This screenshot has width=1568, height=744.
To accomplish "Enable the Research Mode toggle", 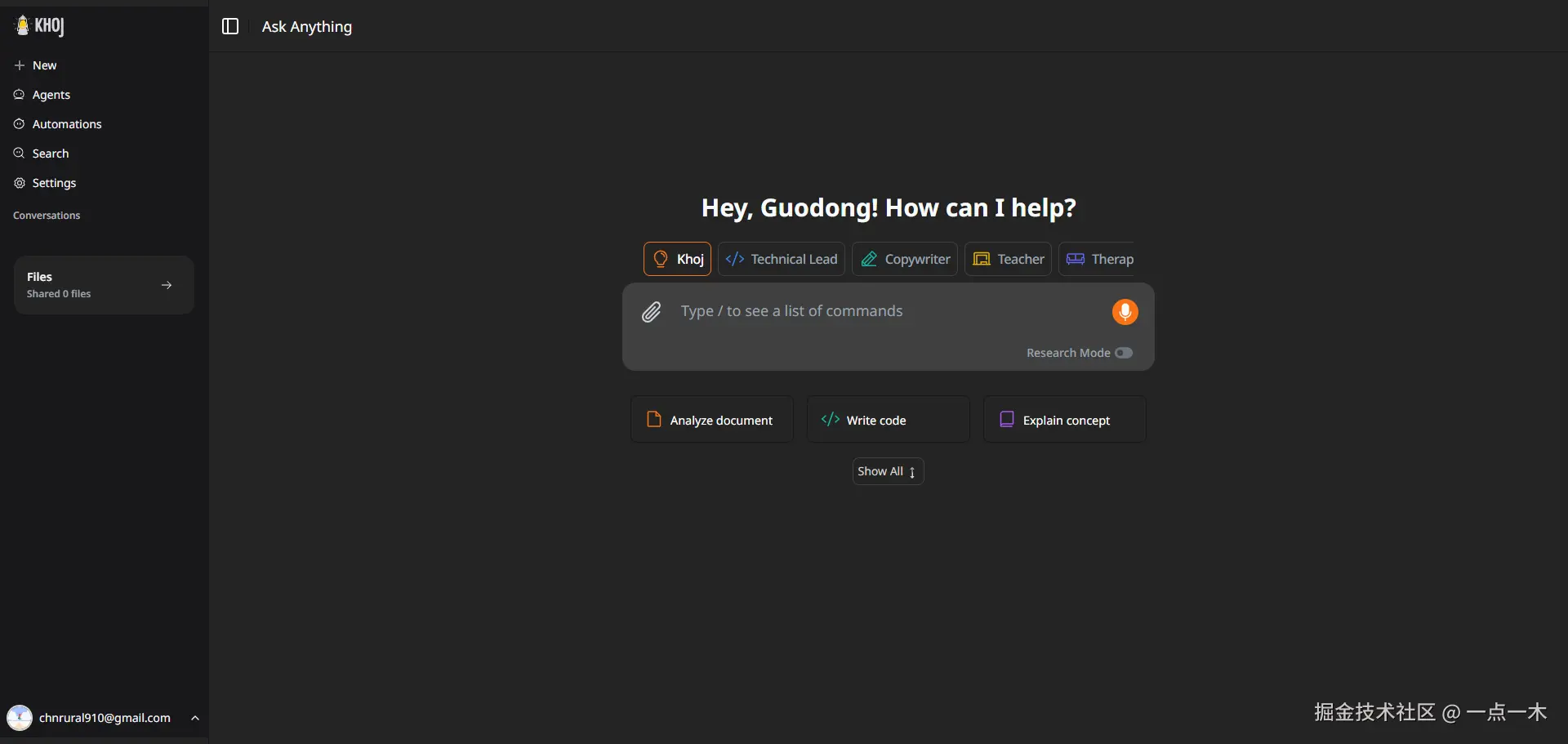I will pyautogui.click(x=1124, y=353).
